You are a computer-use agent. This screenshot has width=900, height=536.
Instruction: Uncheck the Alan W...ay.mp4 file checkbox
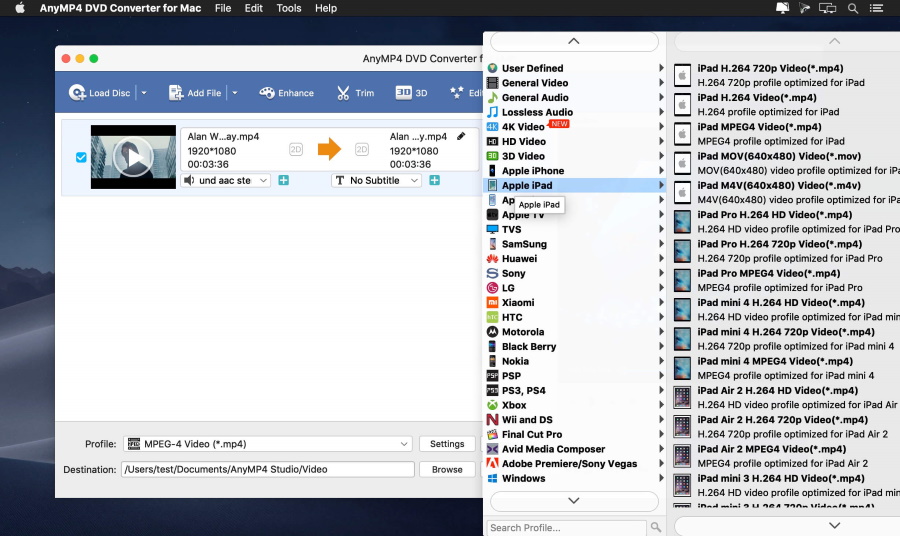(81, 157)
